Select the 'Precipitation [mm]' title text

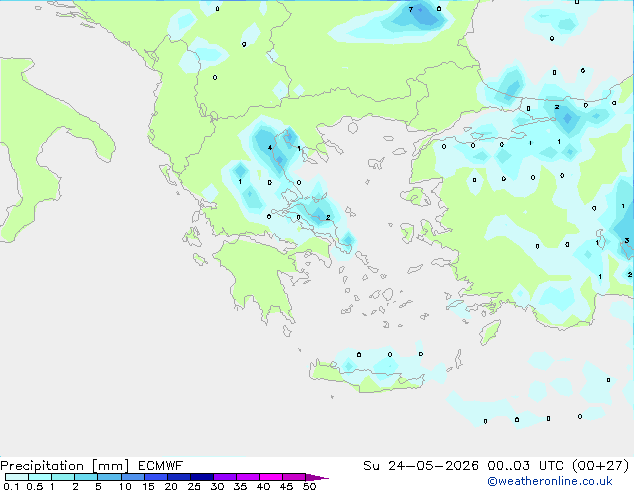click(x=65, y=466)
